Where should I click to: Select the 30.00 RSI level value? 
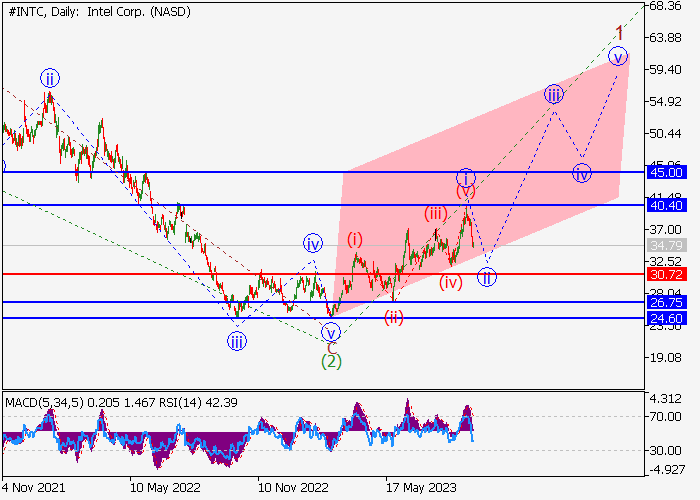pyautogui.click(x=665, y=450)
